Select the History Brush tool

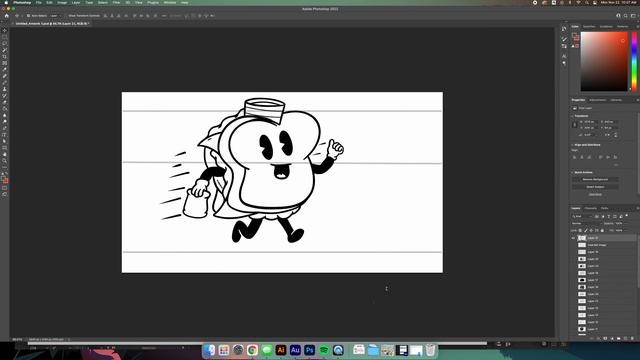tap(4, 96)
